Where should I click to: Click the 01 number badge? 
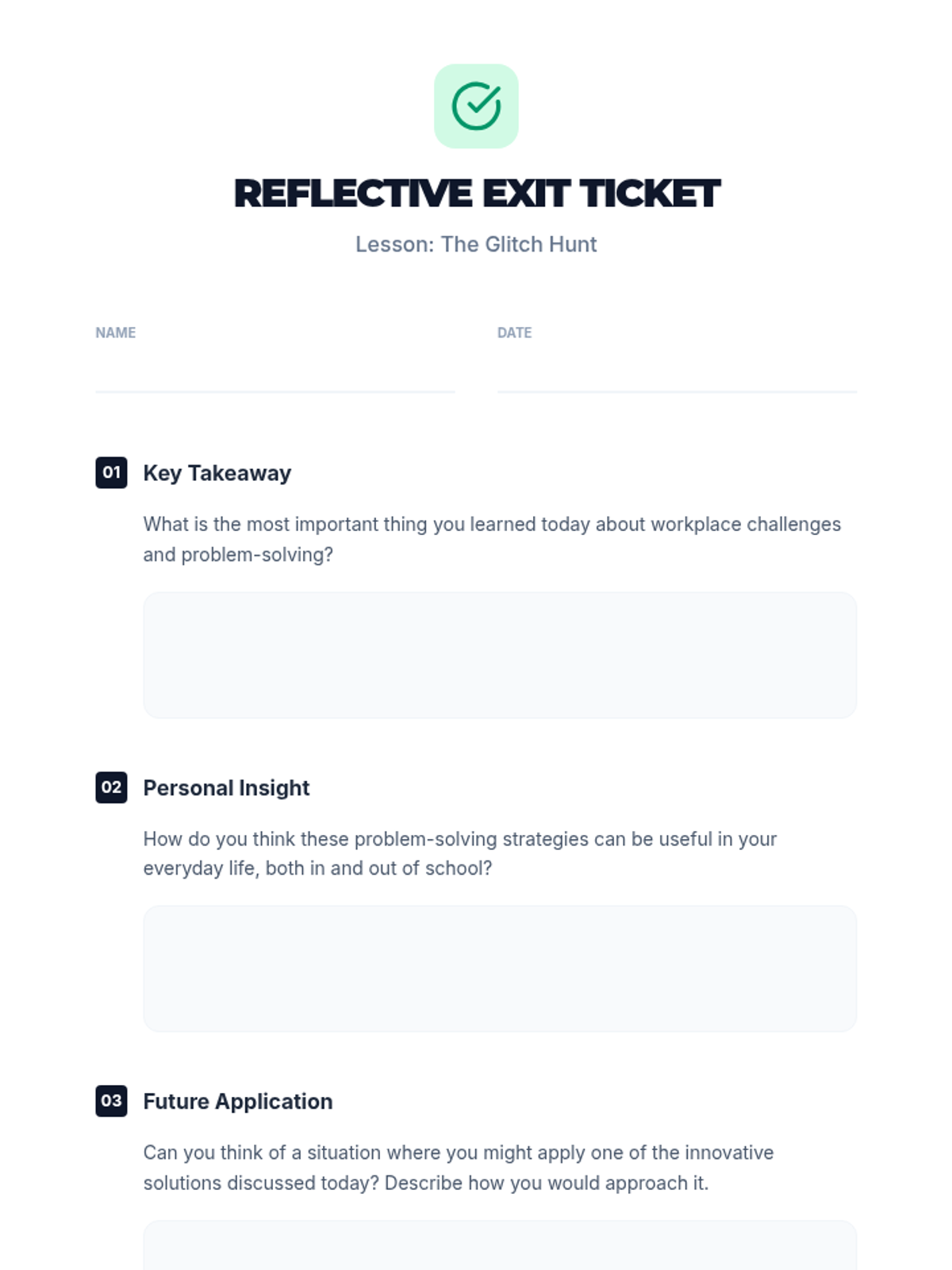(x=111, y=472)
